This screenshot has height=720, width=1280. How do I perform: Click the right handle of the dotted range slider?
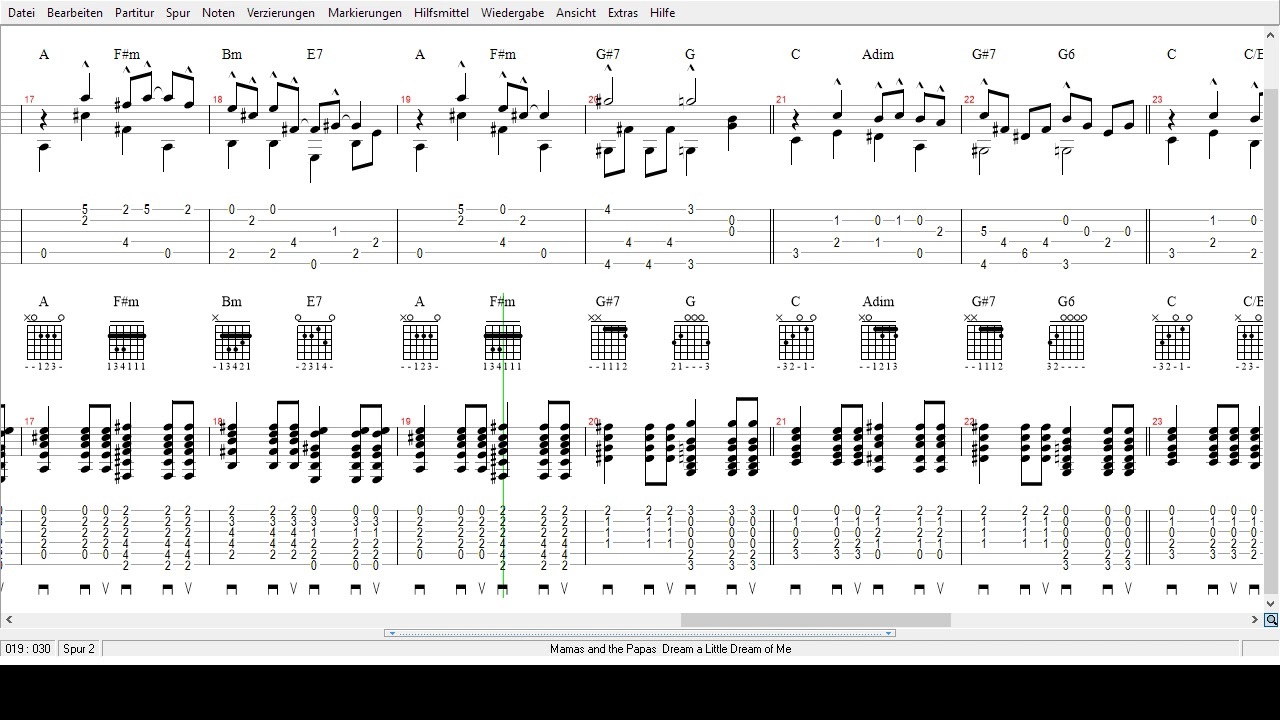click(889, 633)
